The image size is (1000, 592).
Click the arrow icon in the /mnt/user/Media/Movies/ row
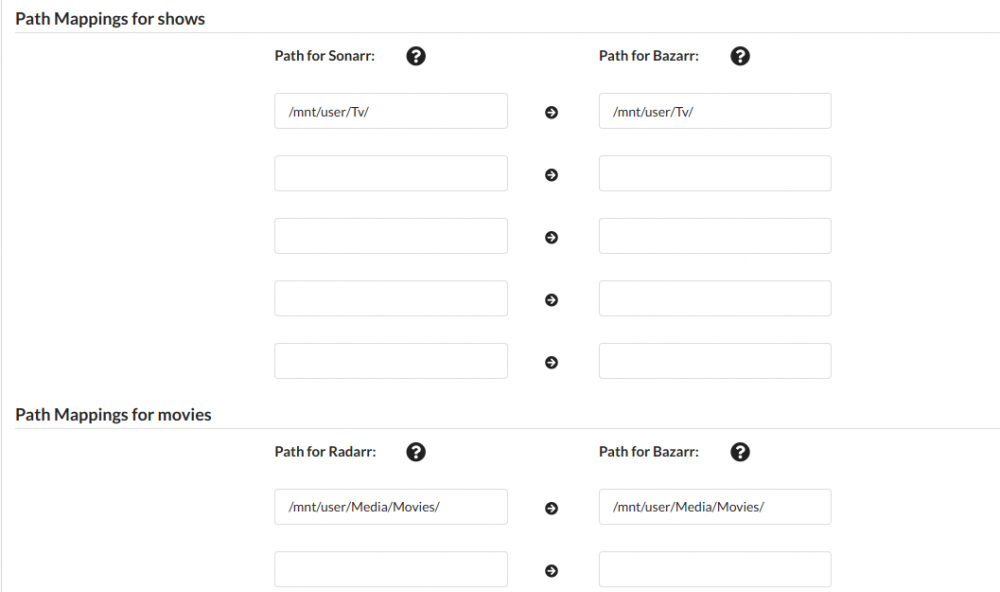[552, 508]
